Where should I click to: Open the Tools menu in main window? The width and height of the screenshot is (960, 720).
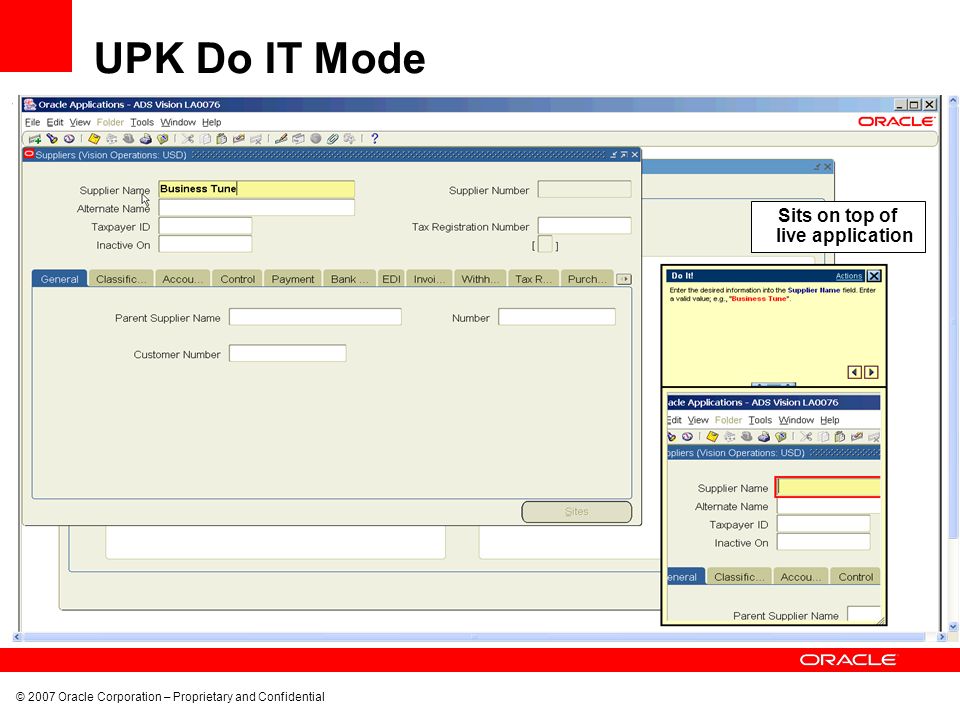142,122
